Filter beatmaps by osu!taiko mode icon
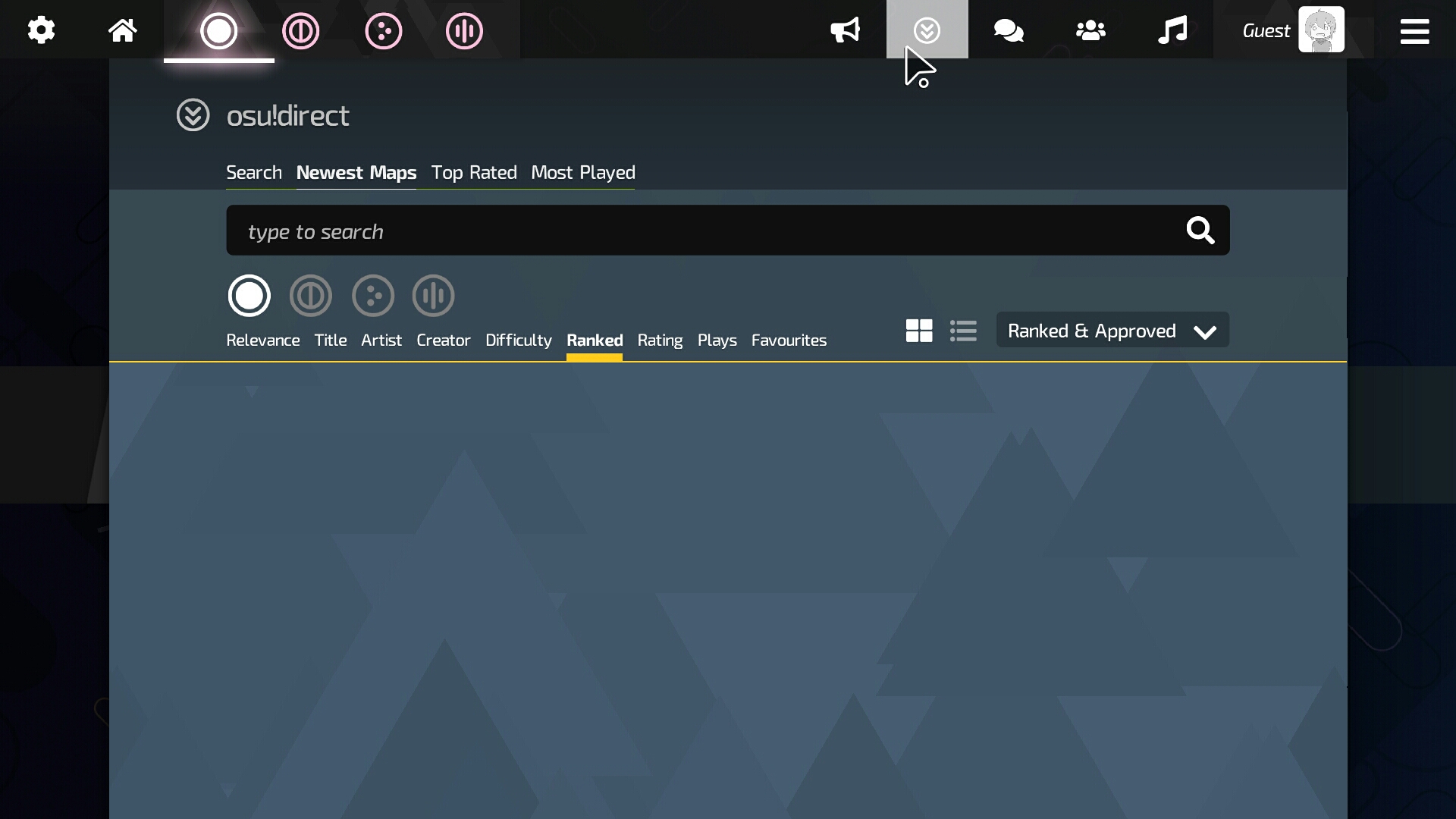This screenshot has height=819, width=1456. pos(310,296)
